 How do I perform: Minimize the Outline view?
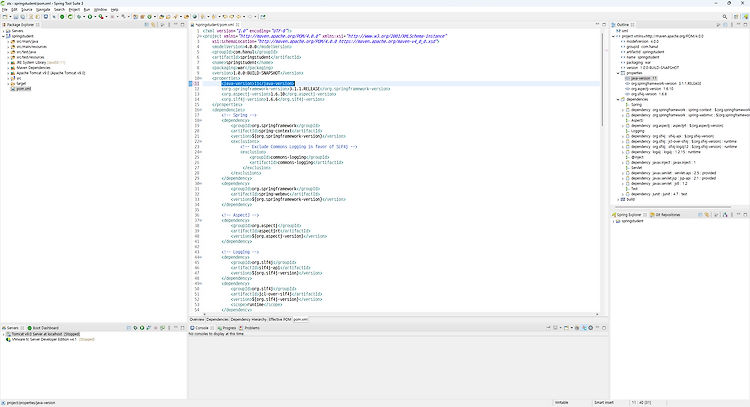pyautogui.click(x=739, y=24)
